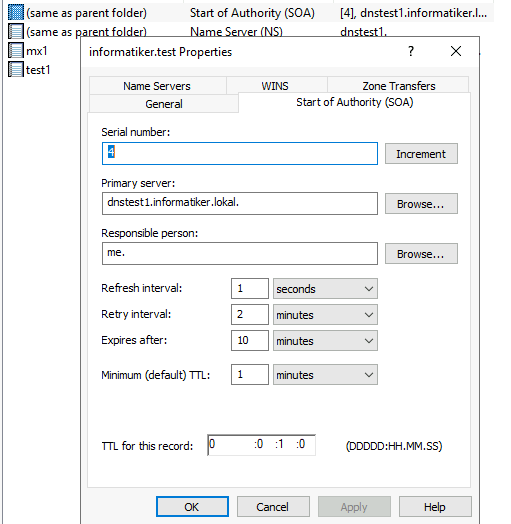Open the Zone Transfers tab
Viewport: 511px width, 524px height.
pos(398,86)
